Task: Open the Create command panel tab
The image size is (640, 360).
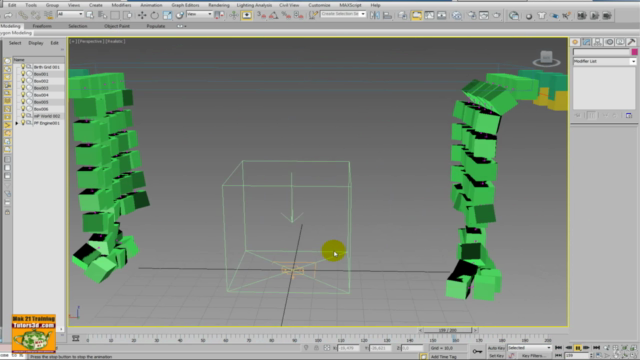Action: point(575,42)
